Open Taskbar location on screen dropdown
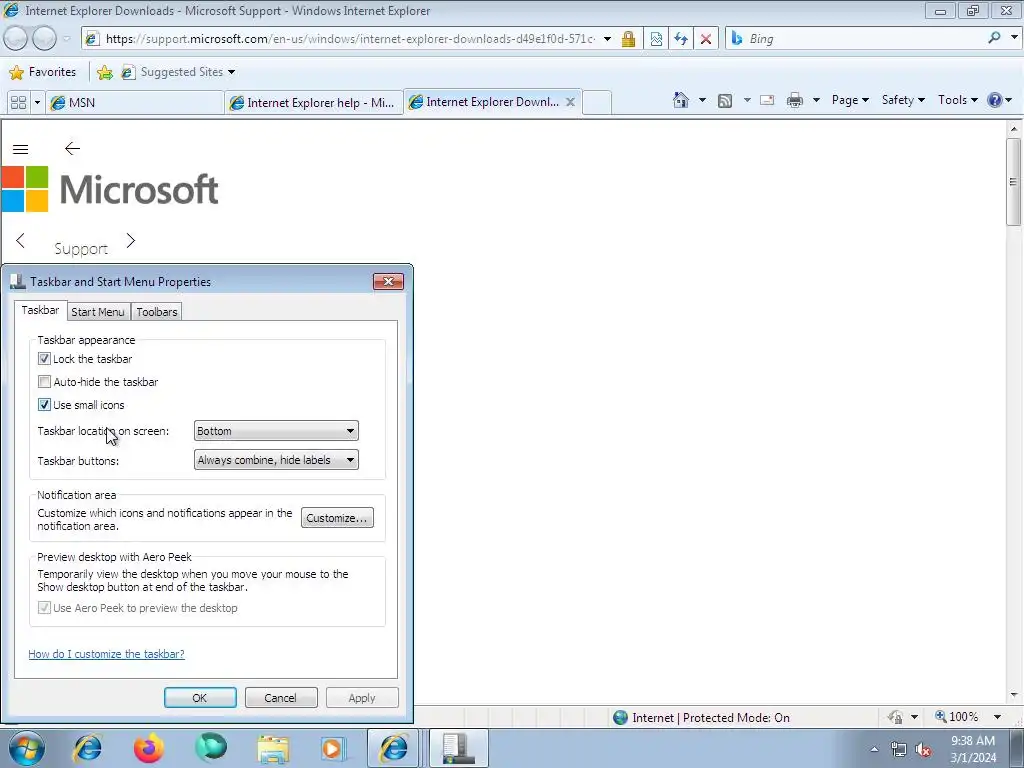 [276, 431]
